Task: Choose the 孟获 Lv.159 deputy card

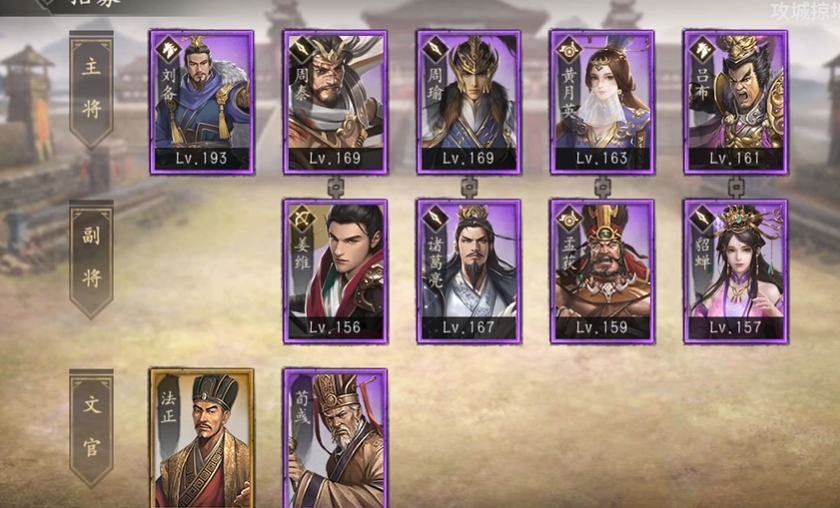Action: coord(602,271)
